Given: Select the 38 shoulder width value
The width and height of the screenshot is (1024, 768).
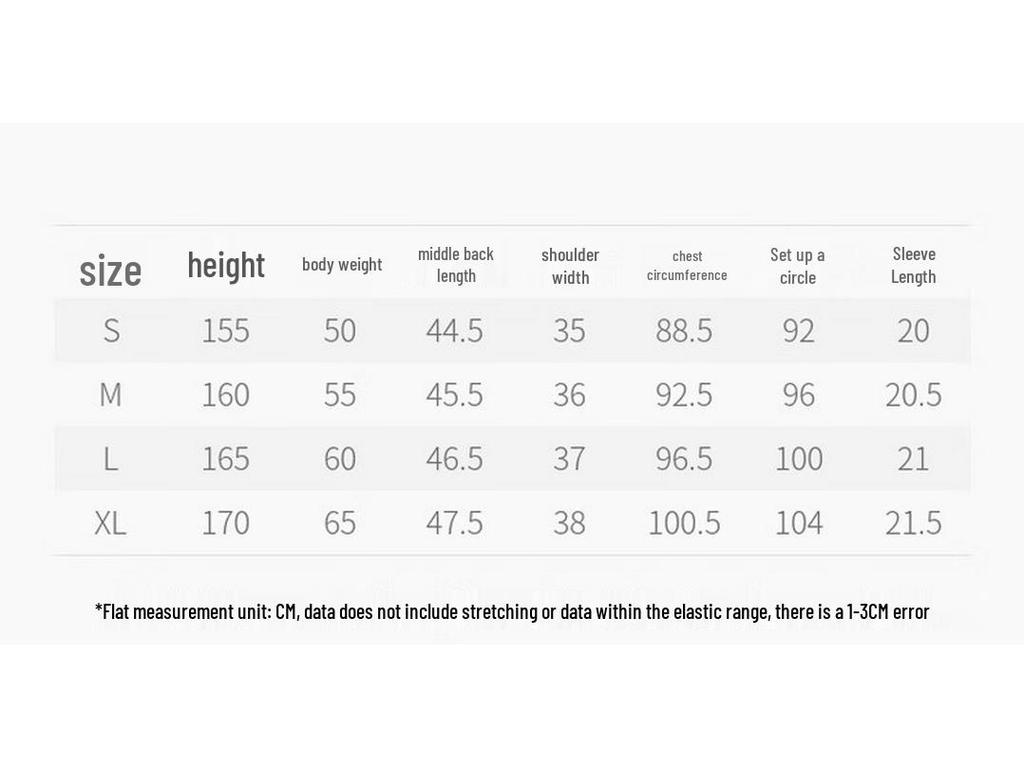Looking at the screenshot, I should 569,523.
